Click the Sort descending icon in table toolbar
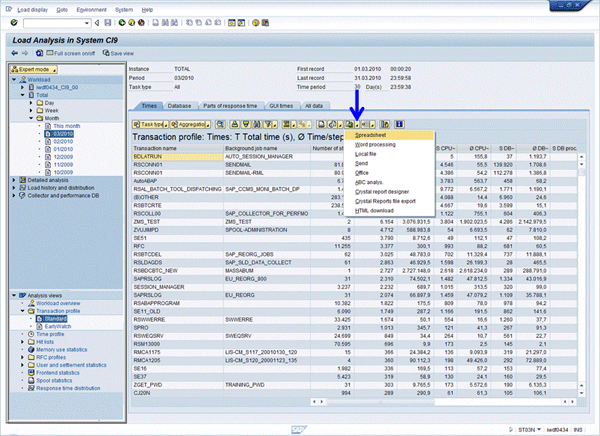 (x=246, y=124)
